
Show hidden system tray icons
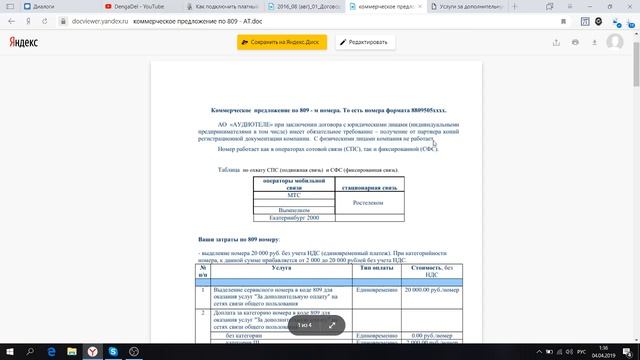coord(539,352)
